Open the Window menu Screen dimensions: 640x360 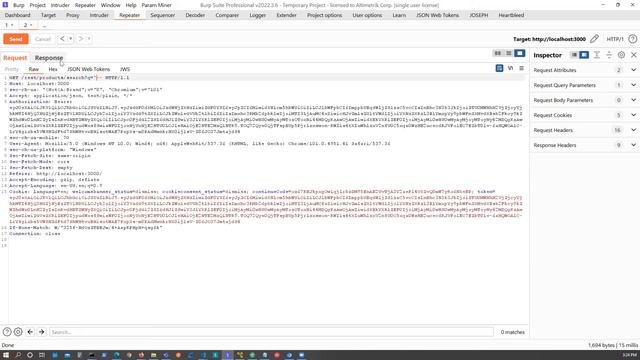click(x=110, y=5)
